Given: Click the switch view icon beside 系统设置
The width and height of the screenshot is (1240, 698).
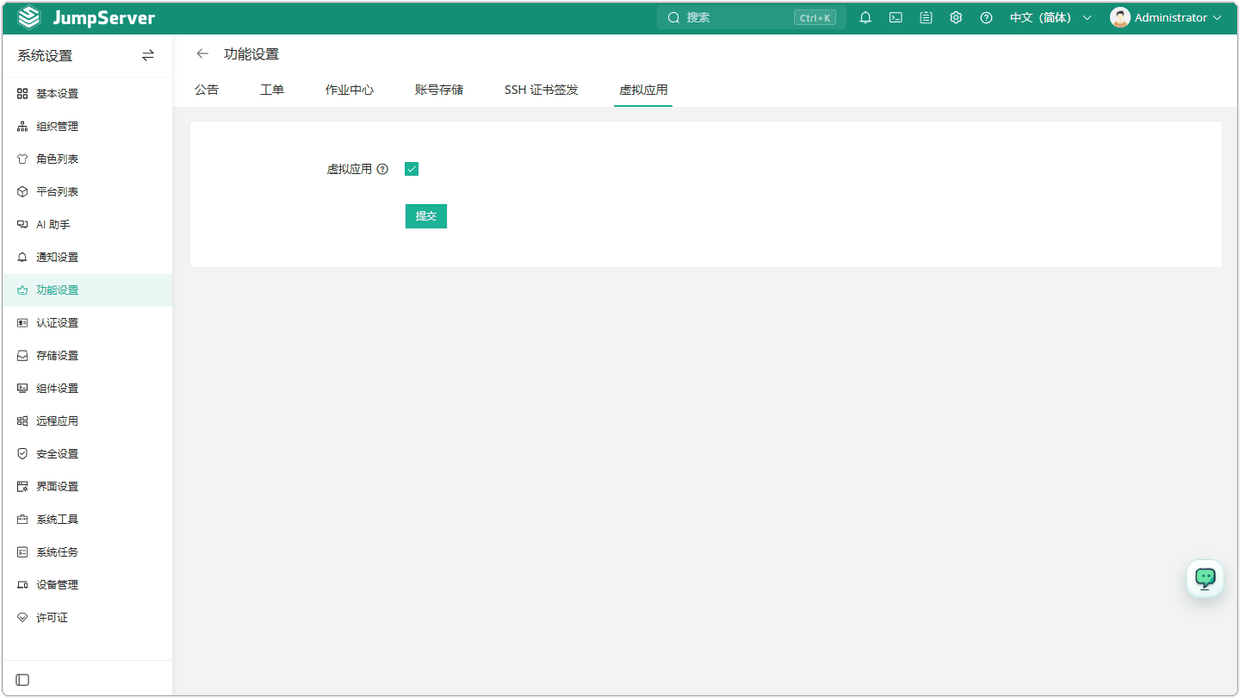Looking at the screenshot, I should pos(148,56).
